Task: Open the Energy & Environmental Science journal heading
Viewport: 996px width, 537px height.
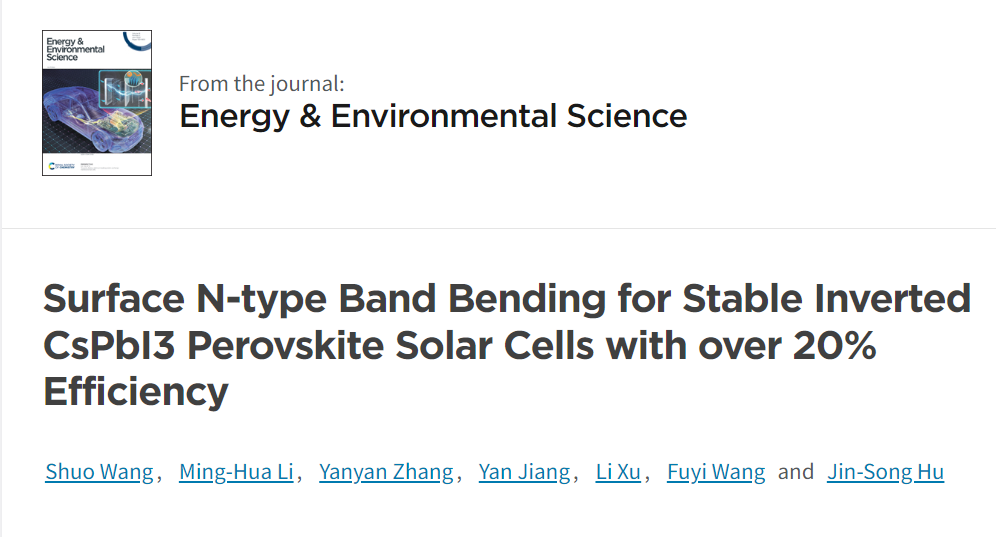Action: (x=433, y=116)
